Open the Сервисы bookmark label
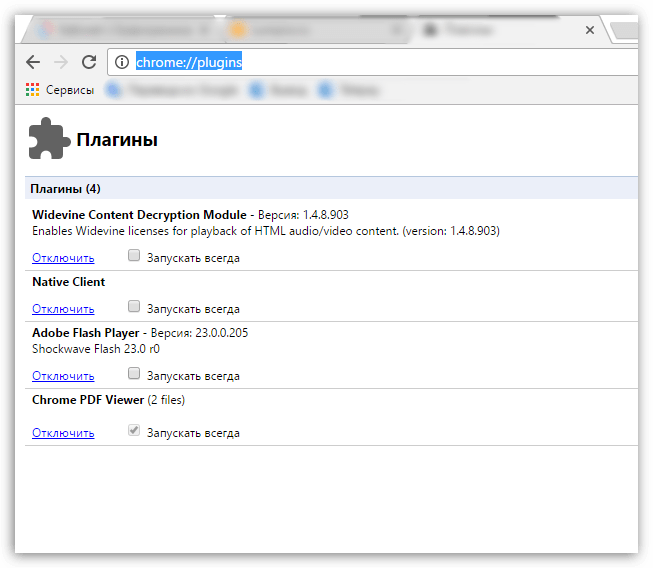Screen dimensions: 653x568 tap(70, 90)
